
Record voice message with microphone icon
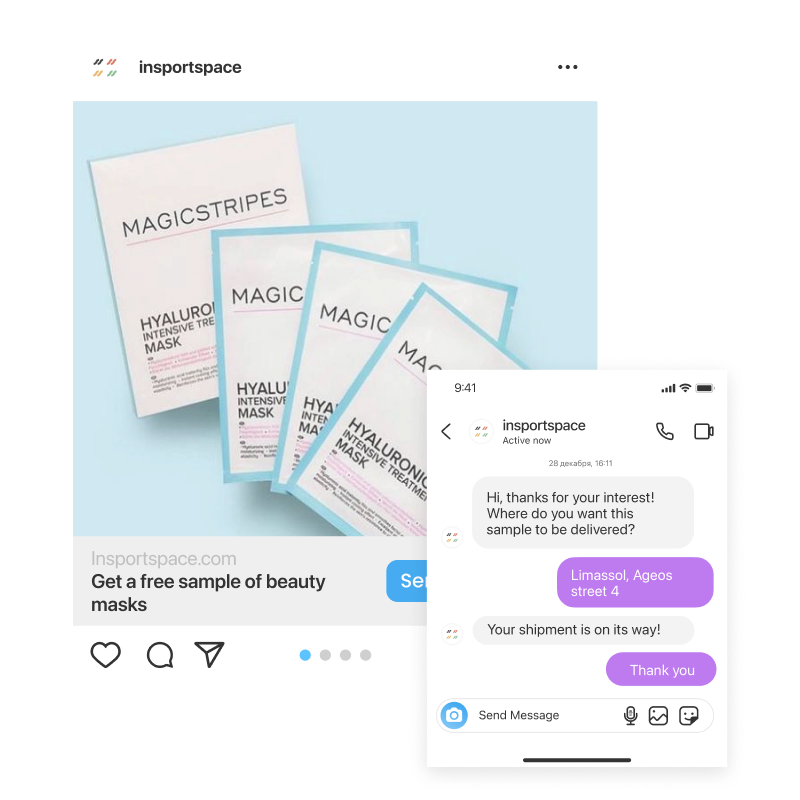click(631, 715)
